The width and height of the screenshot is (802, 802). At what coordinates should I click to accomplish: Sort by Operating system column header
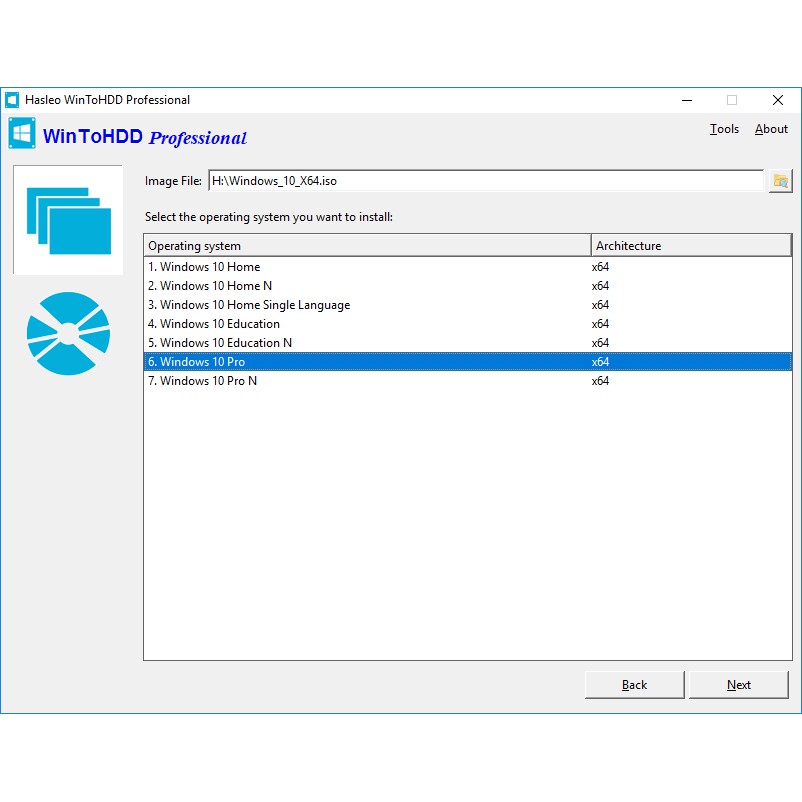click(367, 246)
